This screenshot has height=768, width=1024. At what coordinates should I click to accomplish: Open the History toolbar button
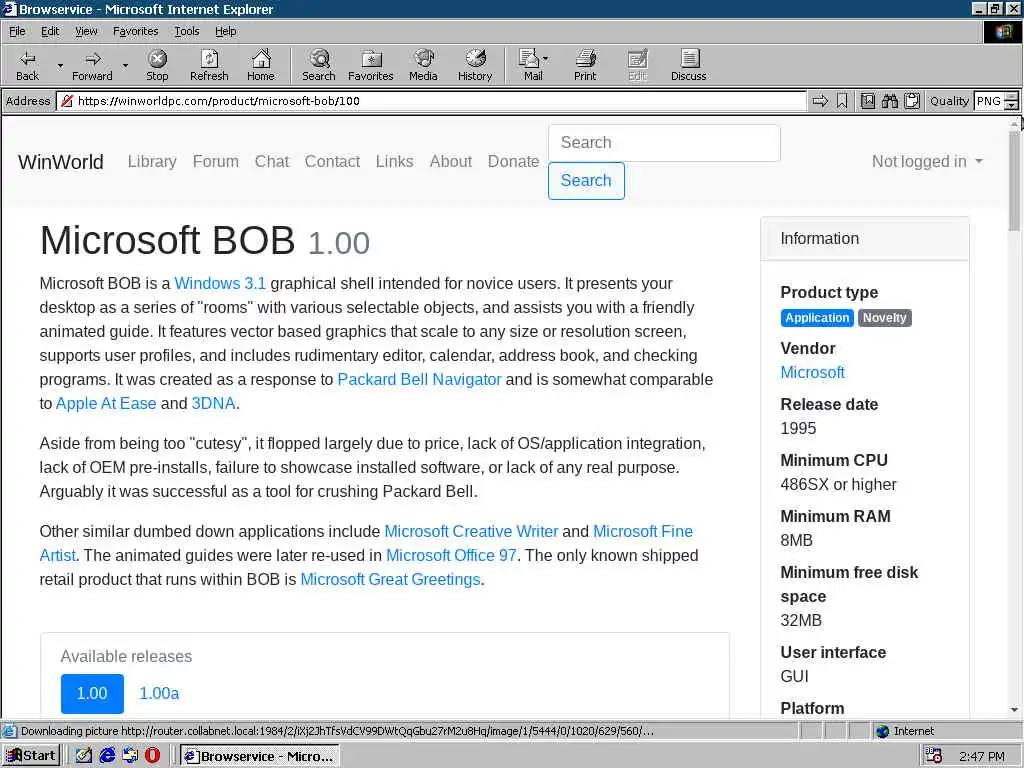[x=475, y=65]
